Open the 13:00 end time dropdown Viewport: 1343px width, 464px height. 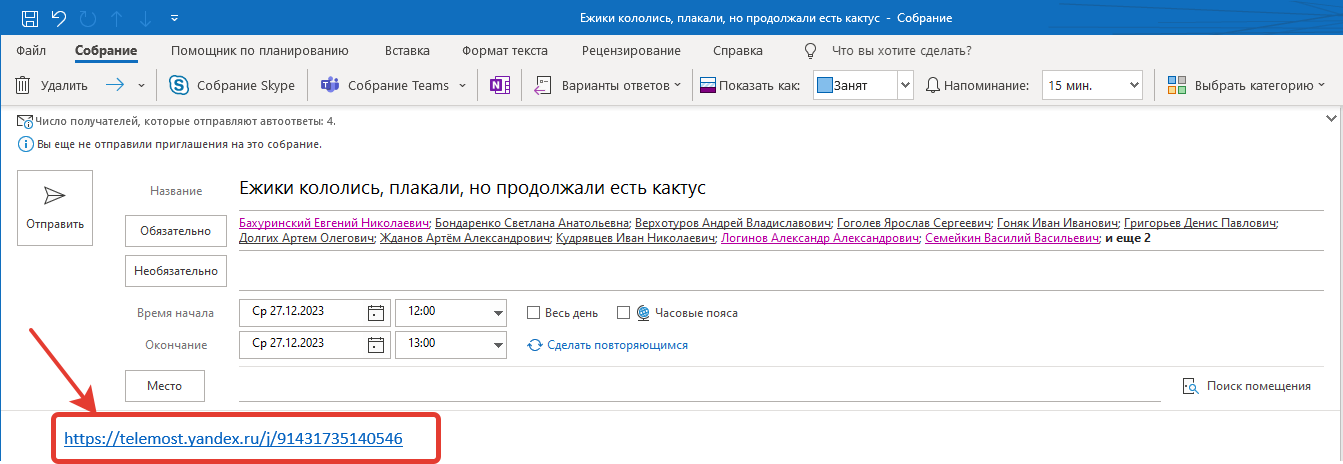click(x=498, y=345)
